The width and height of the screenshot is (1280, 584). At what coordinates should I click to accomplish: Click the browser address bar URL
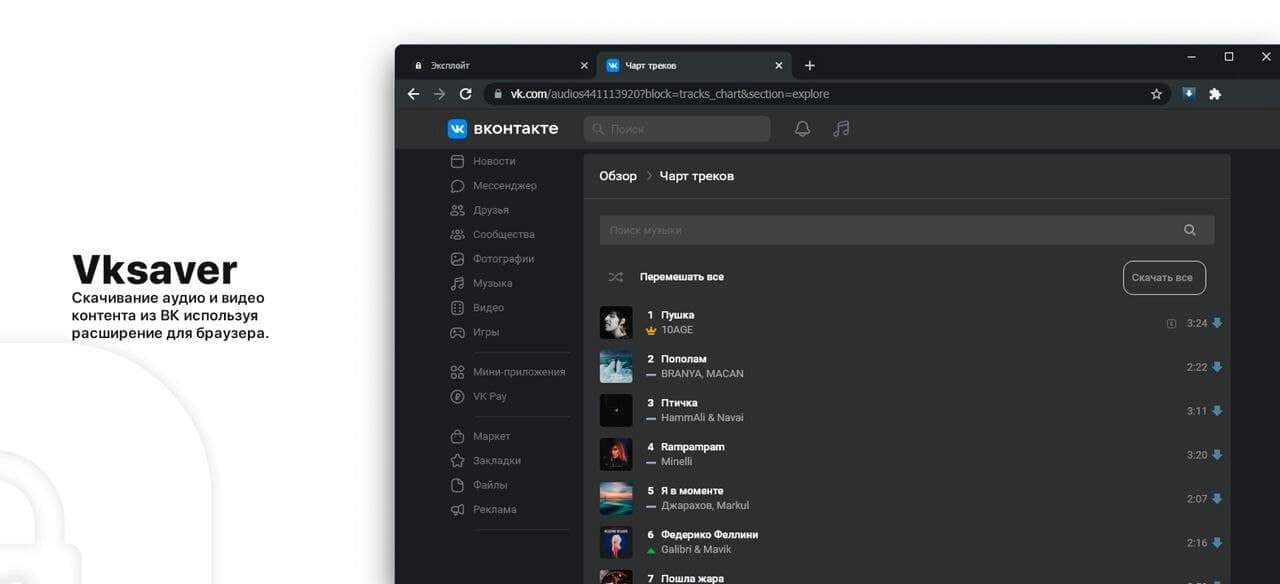(670, 94)
